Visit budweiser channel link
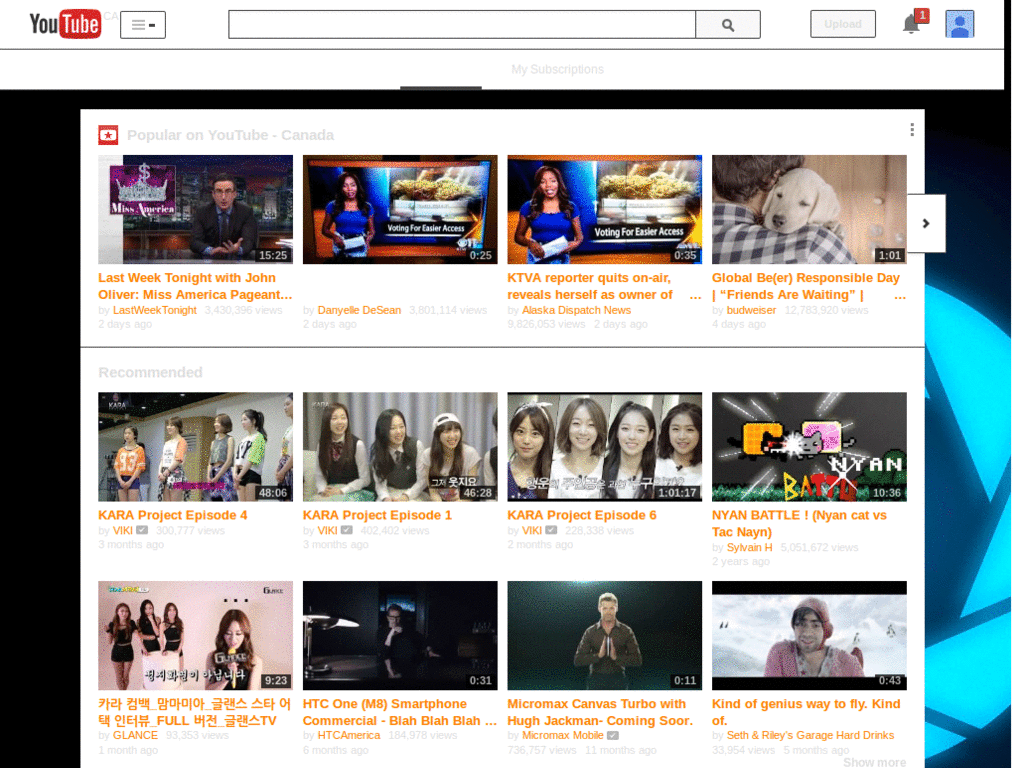This screenshot has height=768, width=1024. tap(752, 310)
